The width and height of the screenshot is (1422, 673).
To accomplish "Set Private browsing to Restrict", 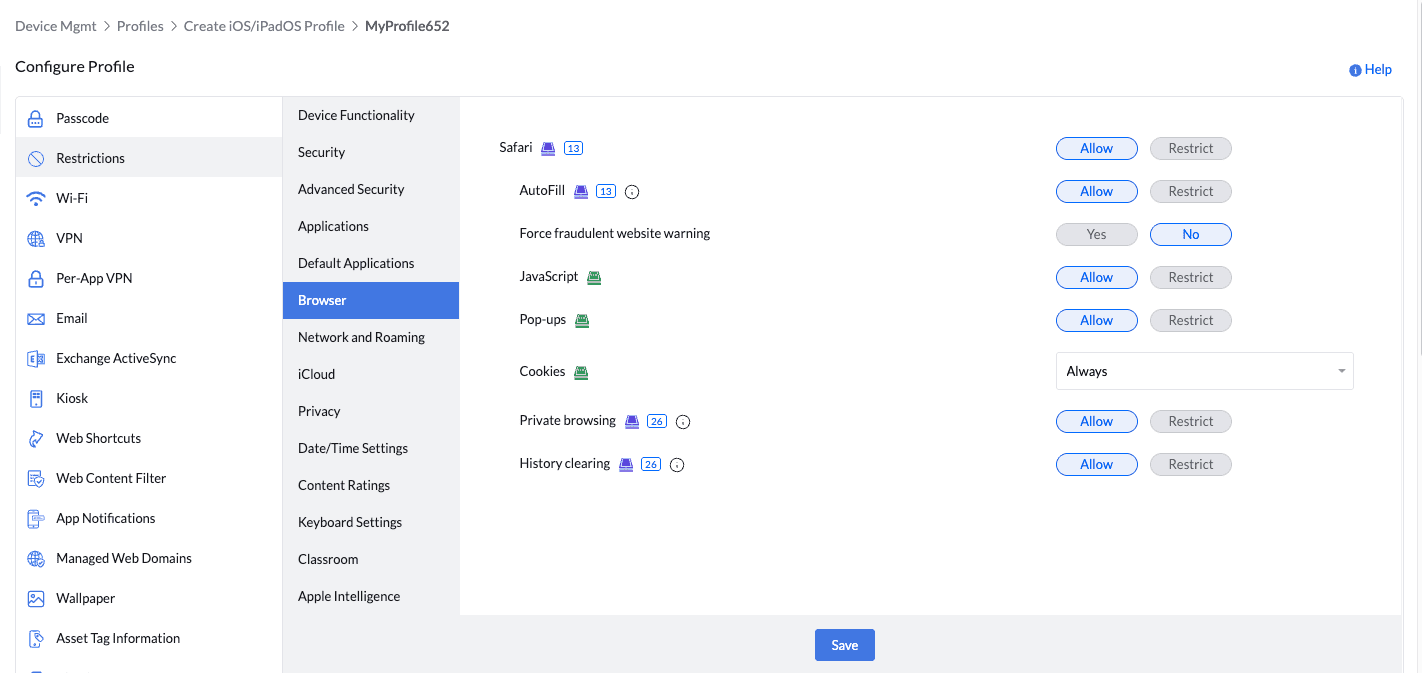I will (x=1191, y=421).
